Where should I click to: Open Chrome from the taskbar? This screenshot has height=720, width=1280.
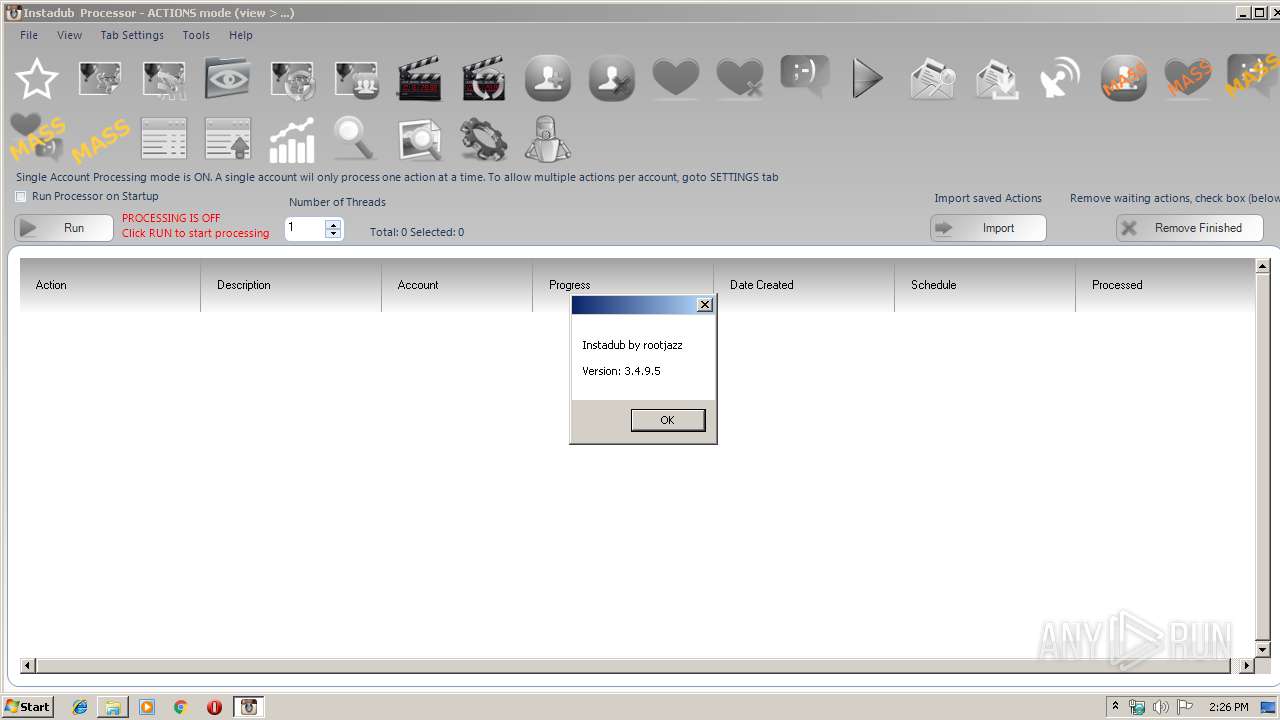(181, 707)
